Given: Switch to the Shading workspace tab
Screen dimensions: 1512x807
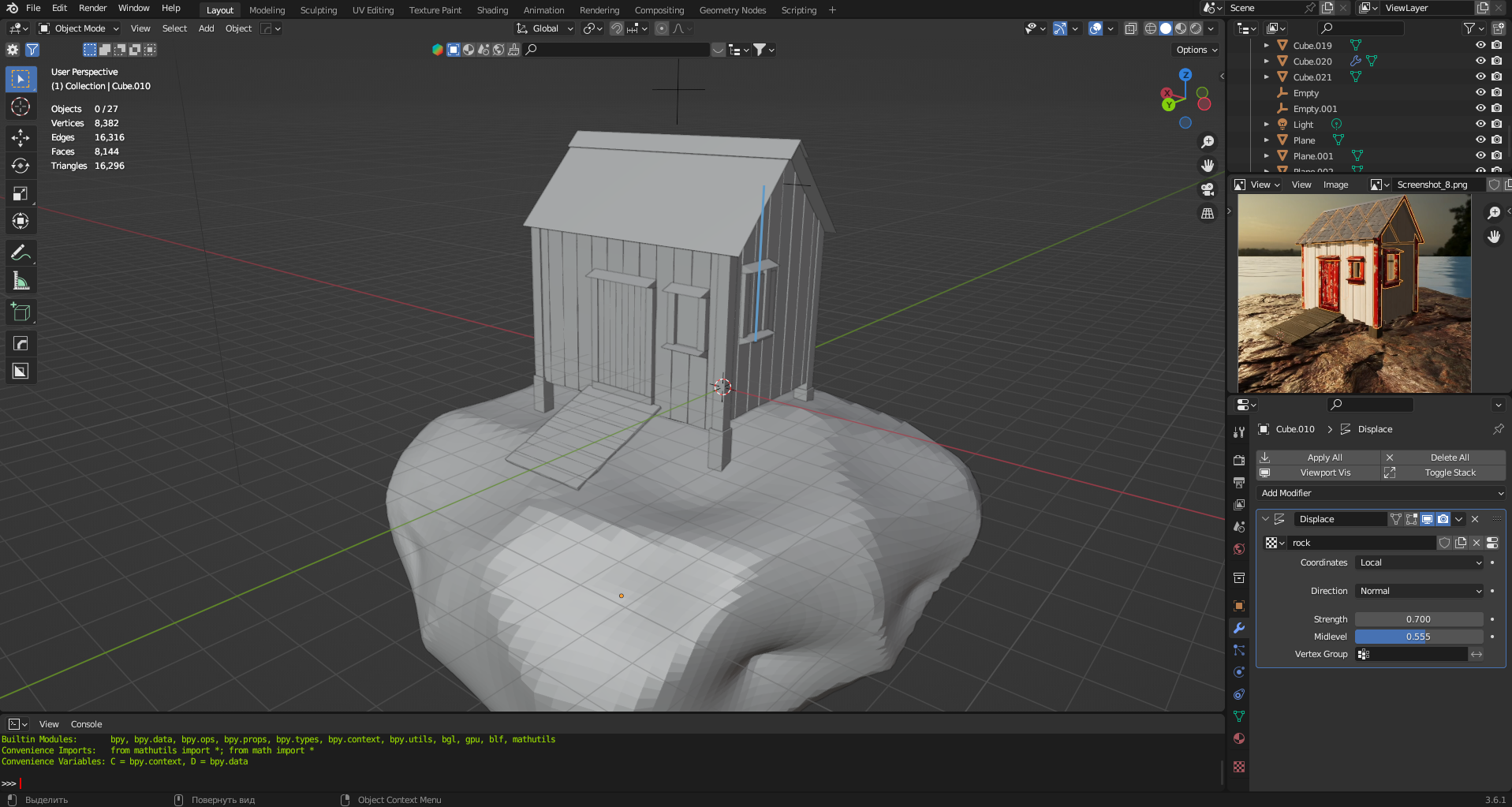Looking at the screenshot, I should pyautogui.click(x=492, y=10).
